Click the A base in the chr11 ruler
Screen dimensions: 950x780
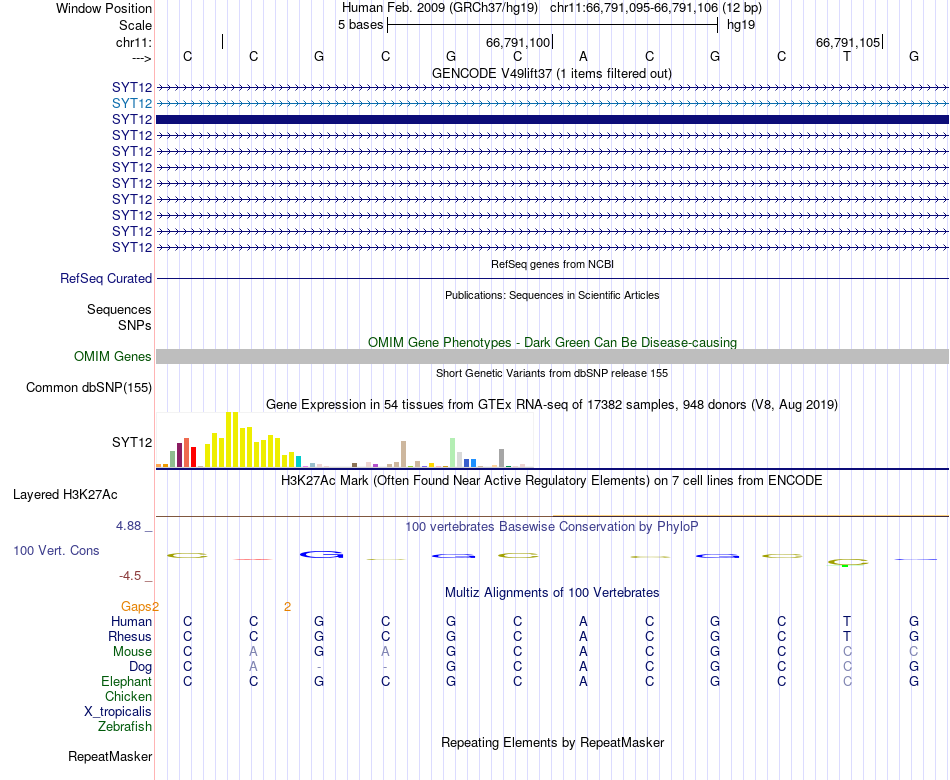(x=583, y=56)
